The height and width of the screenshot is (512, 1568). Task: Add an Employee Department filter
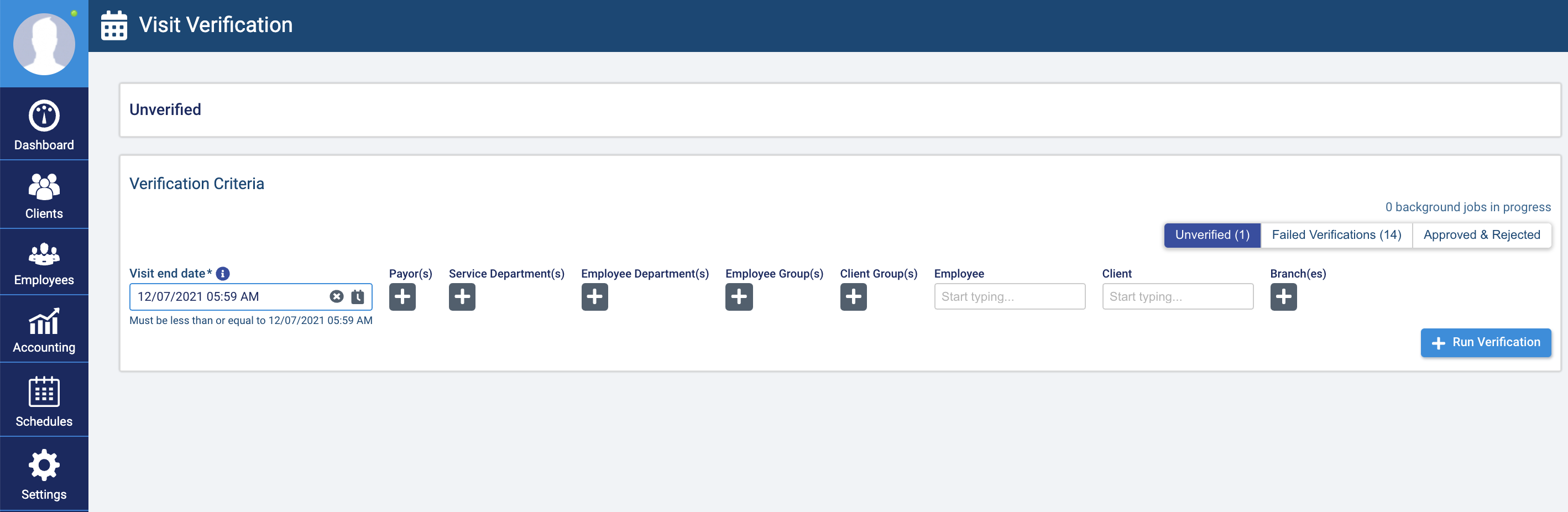point(594,297)
